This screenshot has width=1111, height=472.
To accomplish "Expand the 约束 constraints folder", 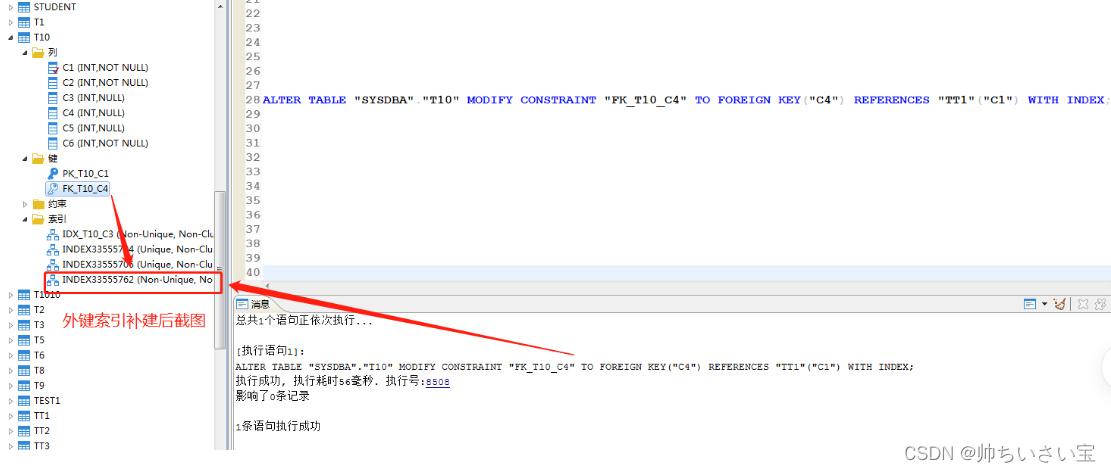I will (26, 204).
